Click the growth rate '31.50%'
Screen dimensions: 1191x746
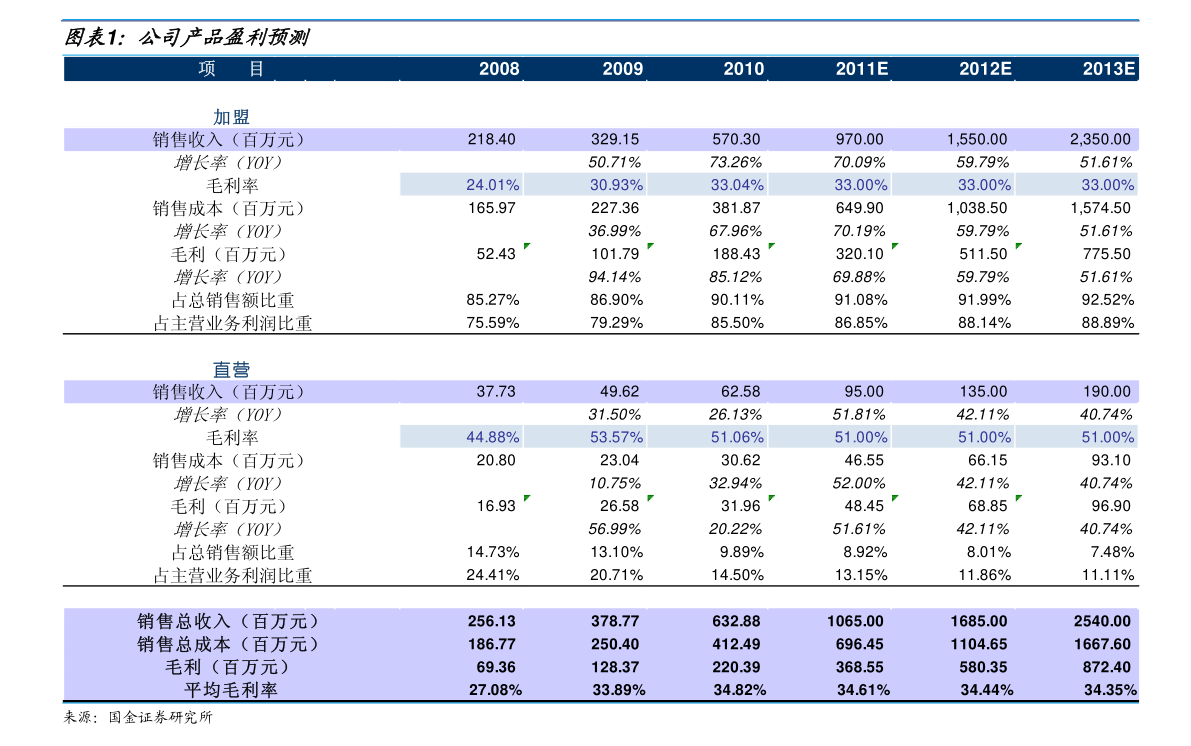pyautogui.click(x=614, y=415)
